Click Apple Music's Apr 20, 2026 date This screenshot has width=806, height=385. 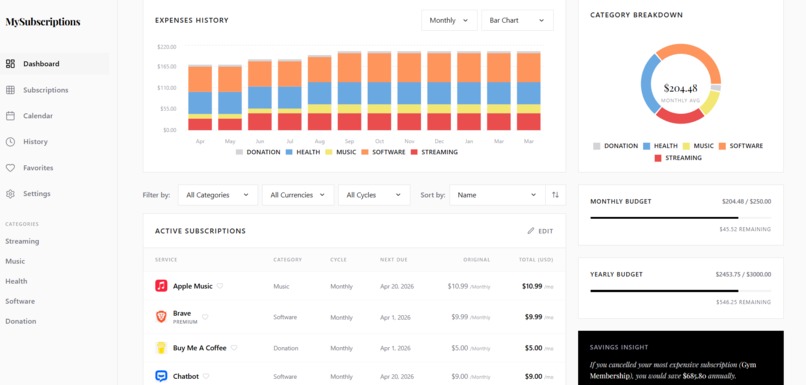tap(397, 286)
